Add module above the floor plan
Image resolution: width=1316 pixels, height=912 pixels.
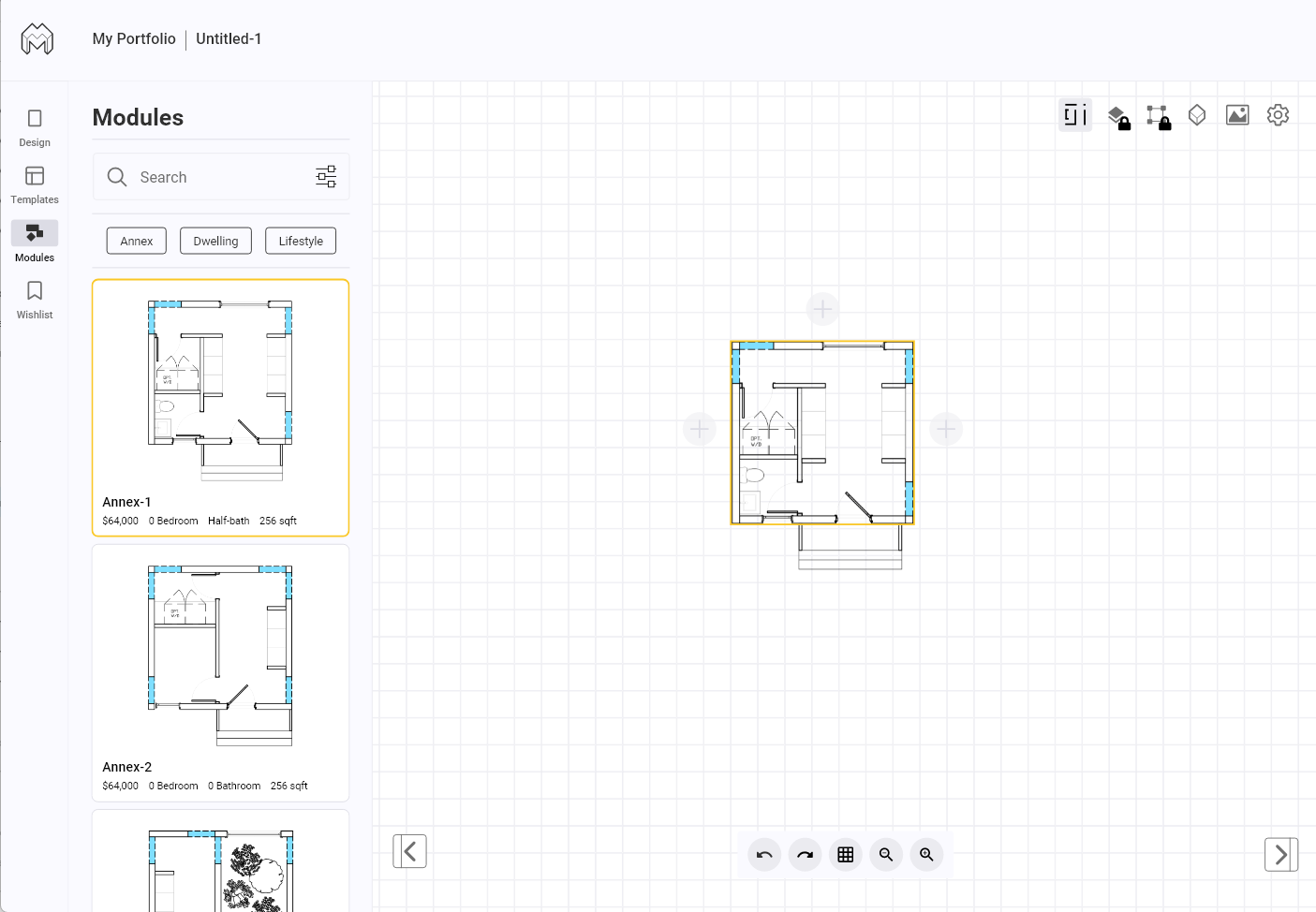click(x=822, y=308)
